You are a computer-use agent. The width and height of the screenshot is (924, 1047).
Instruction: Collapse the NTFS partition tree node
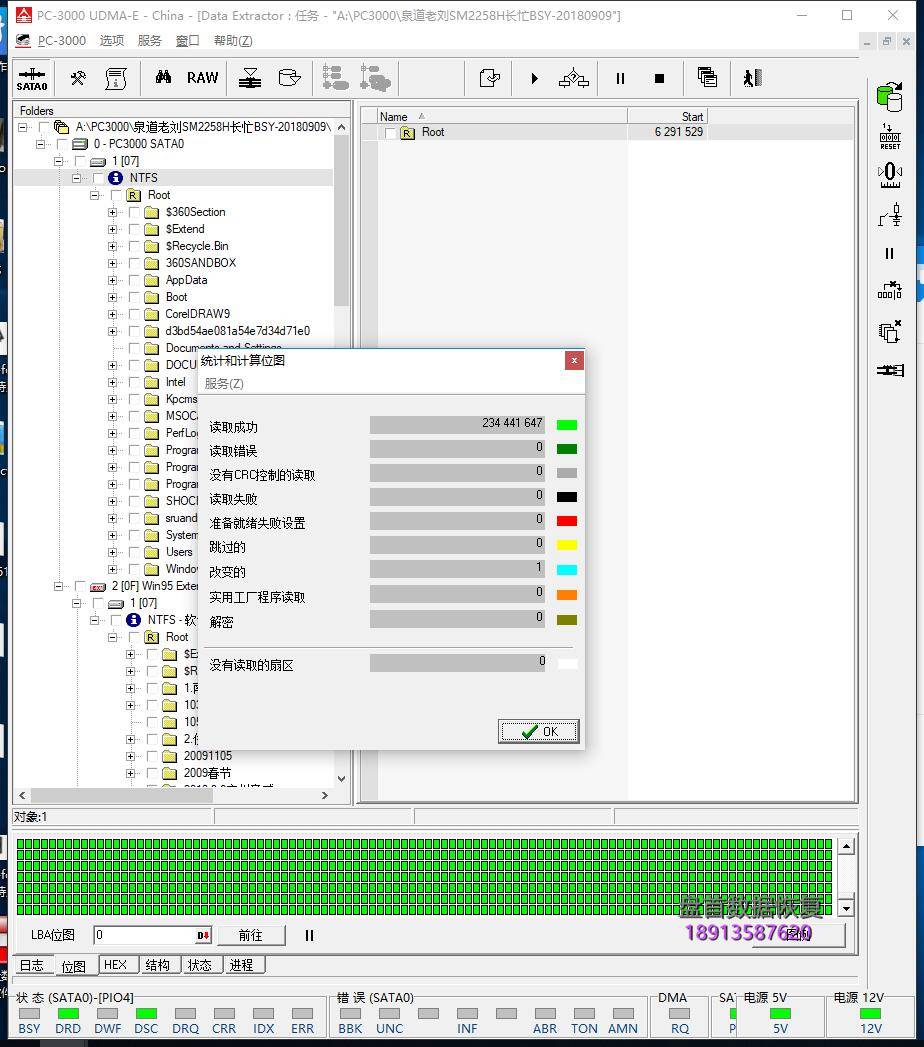[x=75, y=178]
